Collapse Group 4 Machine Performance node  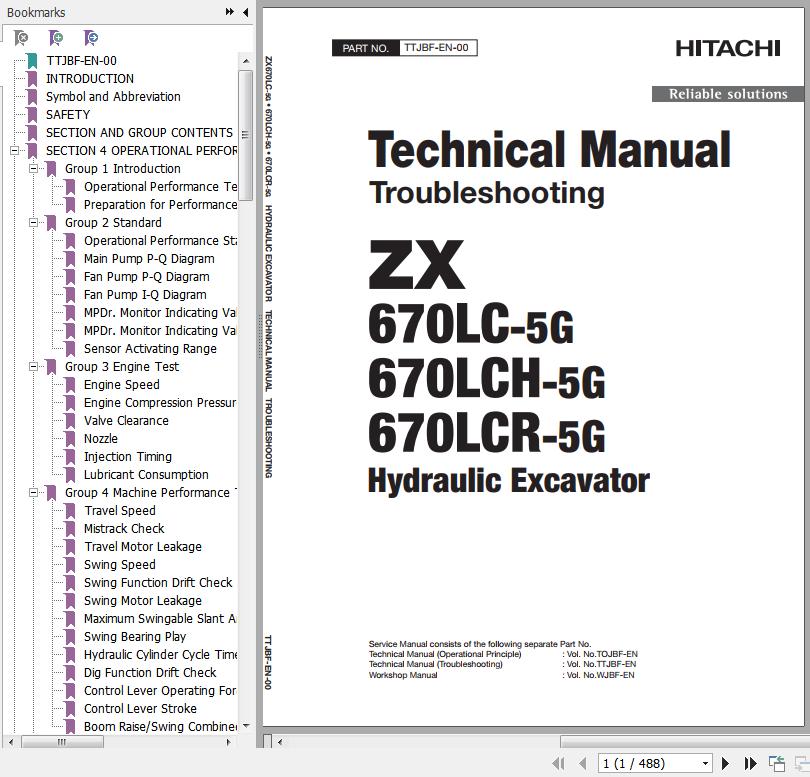coord(34,493)
